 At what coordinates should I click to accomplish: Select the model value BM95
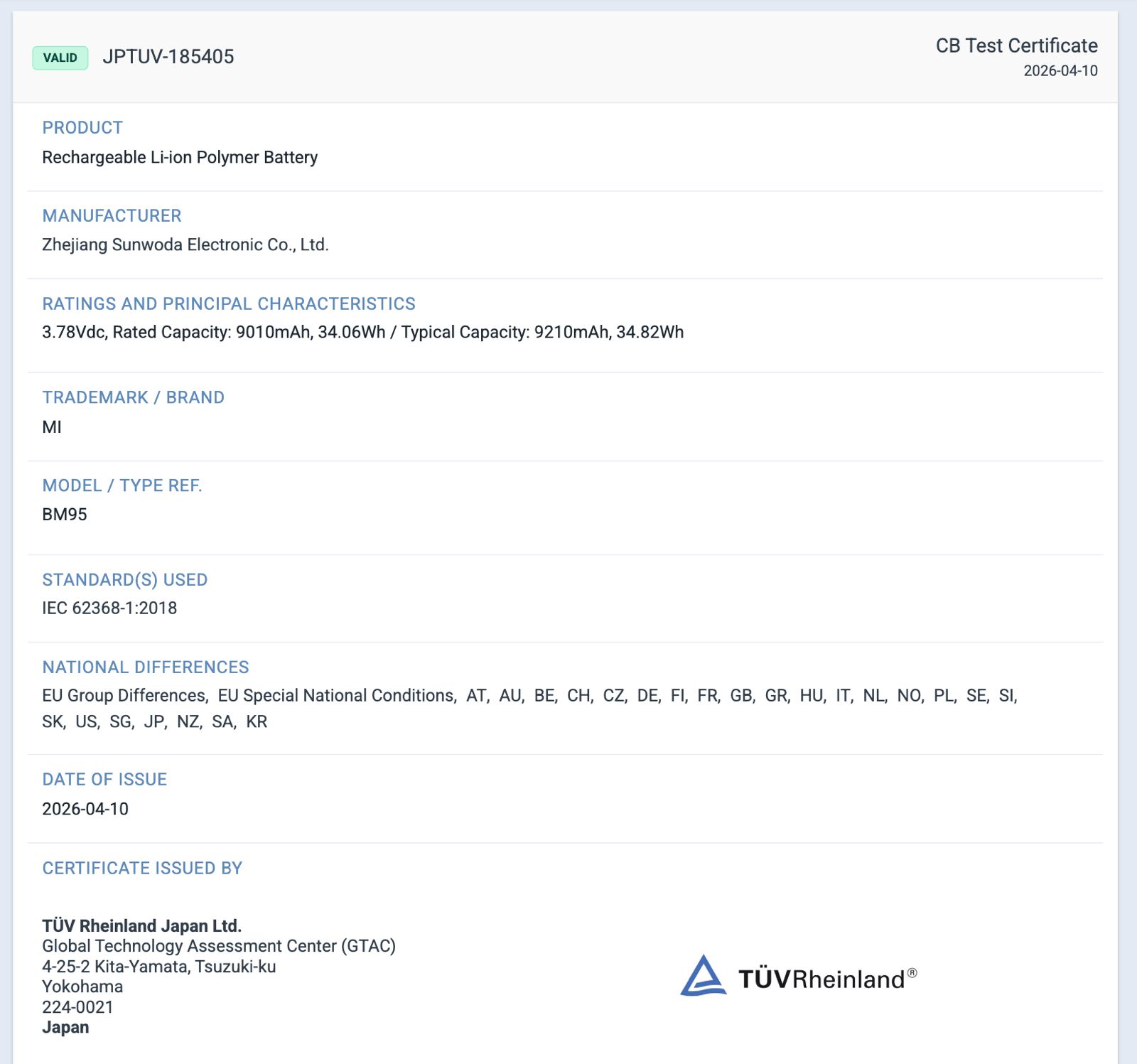(x=65, y=515)
